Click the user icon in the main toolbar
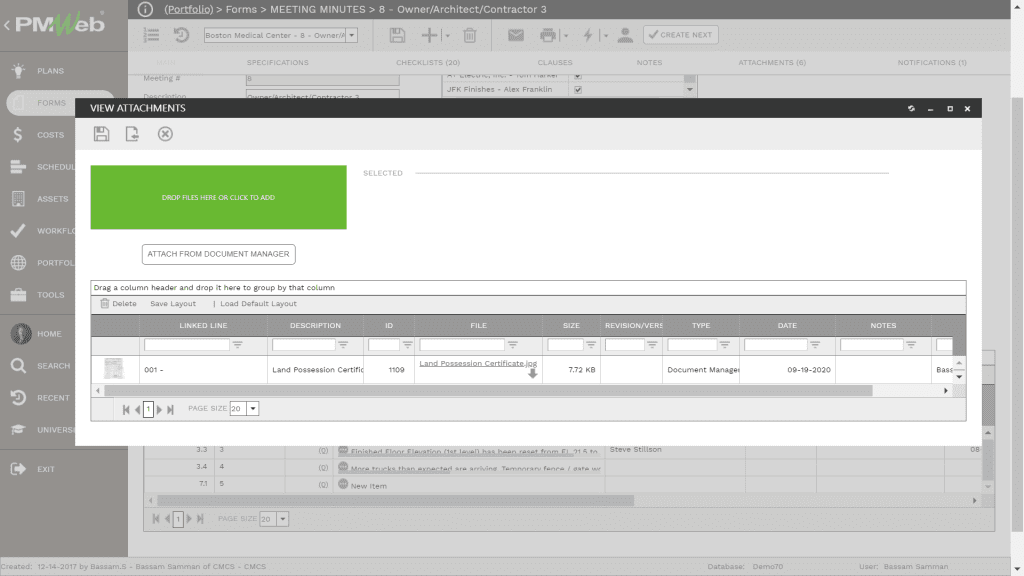 click(x=625, y=35)
